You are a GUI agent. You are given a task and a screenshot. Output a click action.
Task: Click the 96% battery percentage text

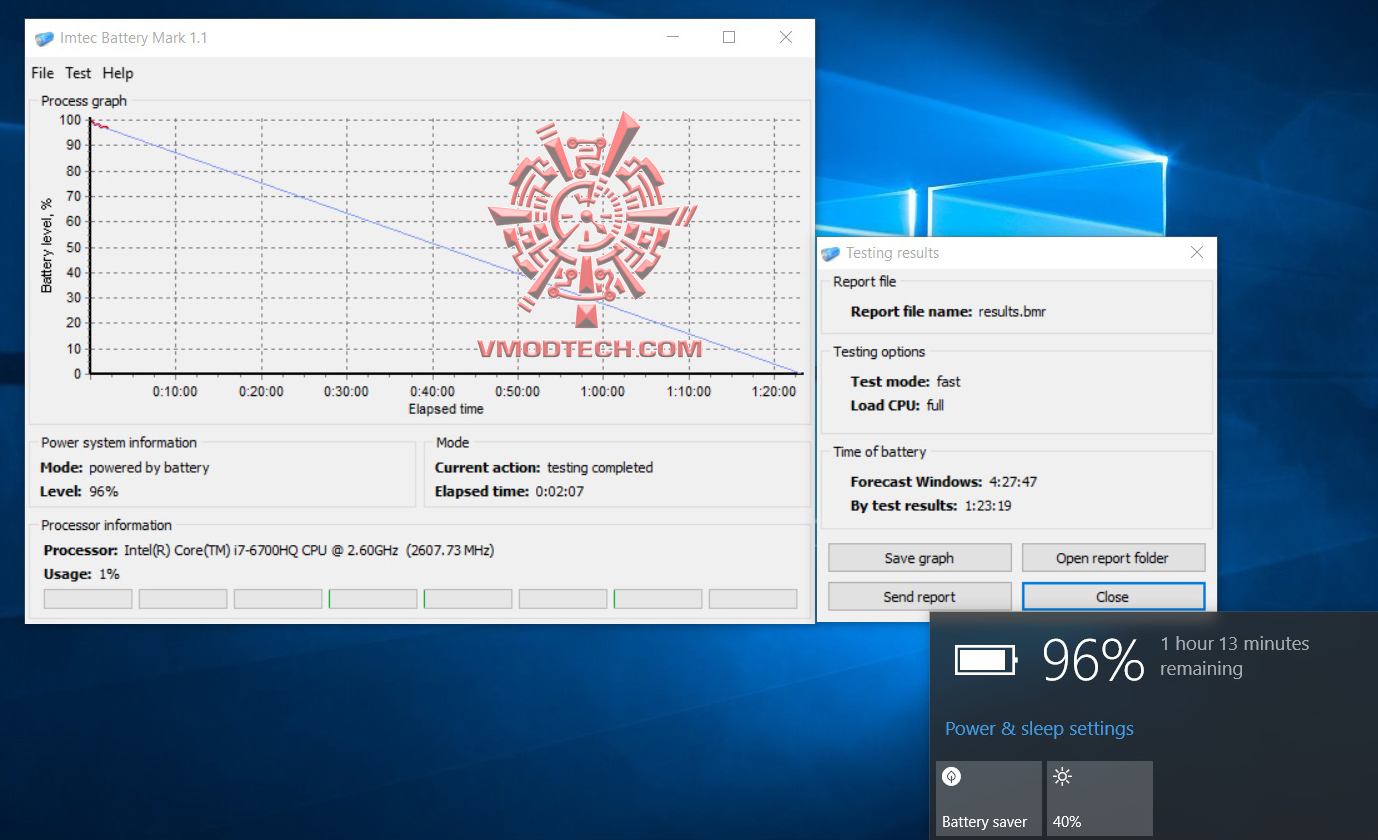(1093, 657)
